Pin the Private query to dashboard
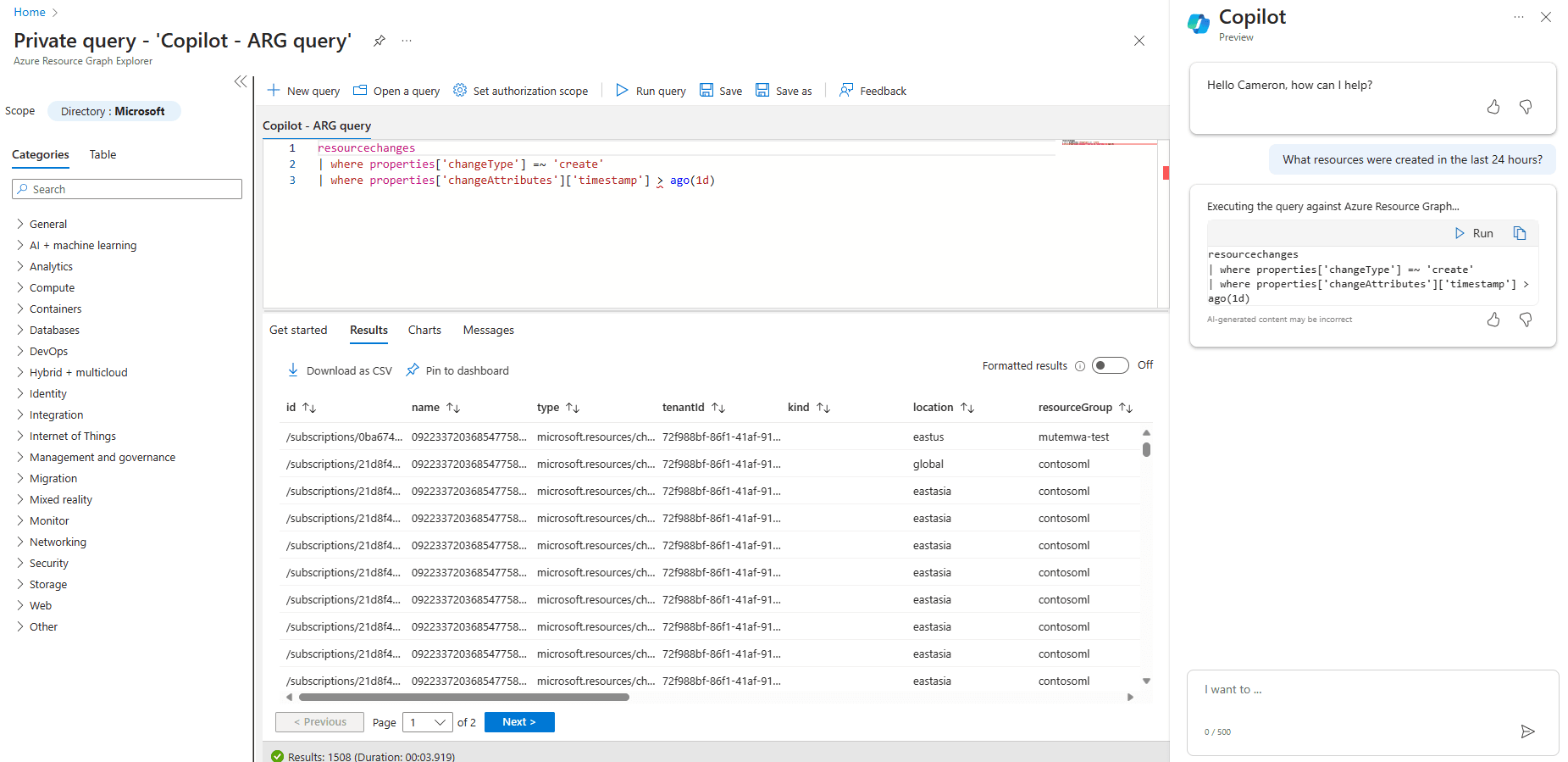Image resolution: width=1568 pixels, height=762 pixels. [380, 41]
